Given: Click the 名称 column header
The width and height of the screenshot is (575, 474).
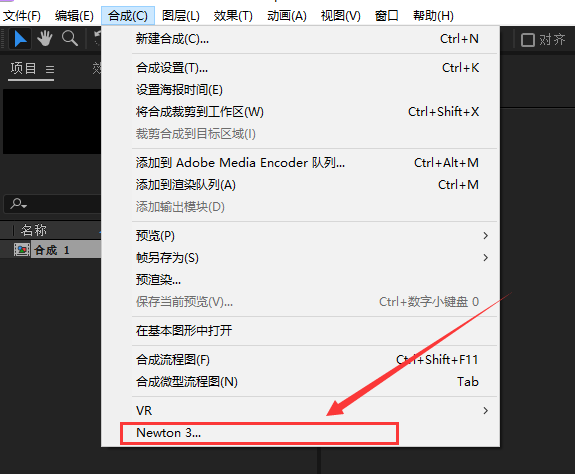Looking at the screenshot, I should (x=34, y=230).
